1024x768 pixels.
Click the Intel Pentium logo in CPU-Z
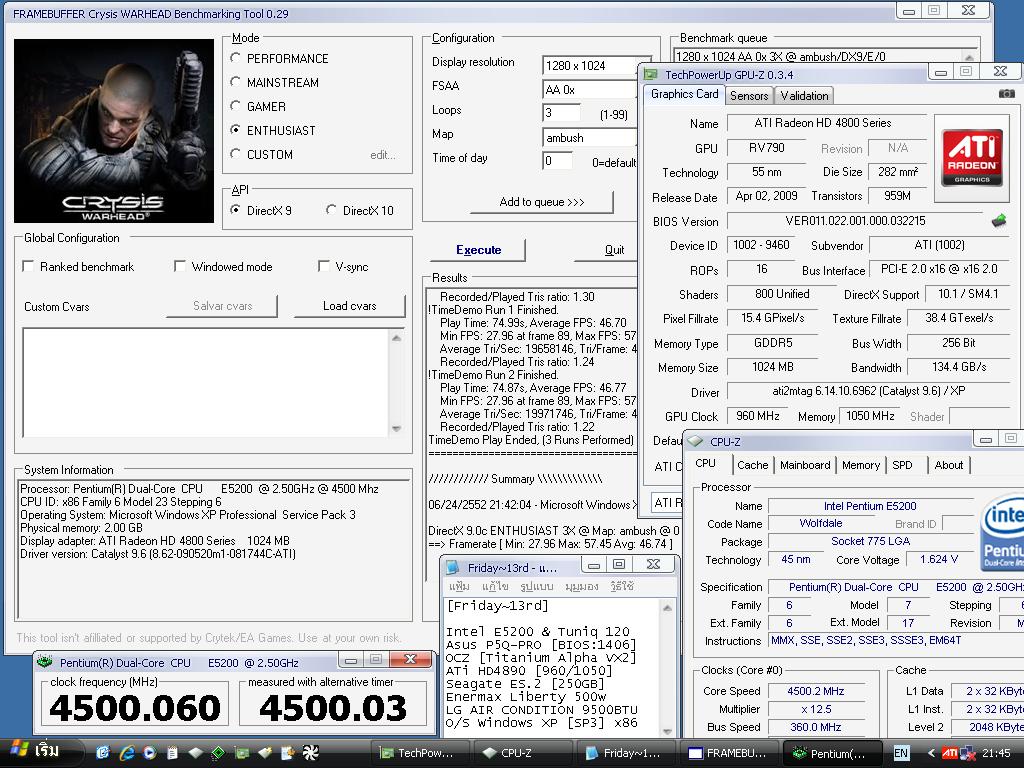point(1002,533)
